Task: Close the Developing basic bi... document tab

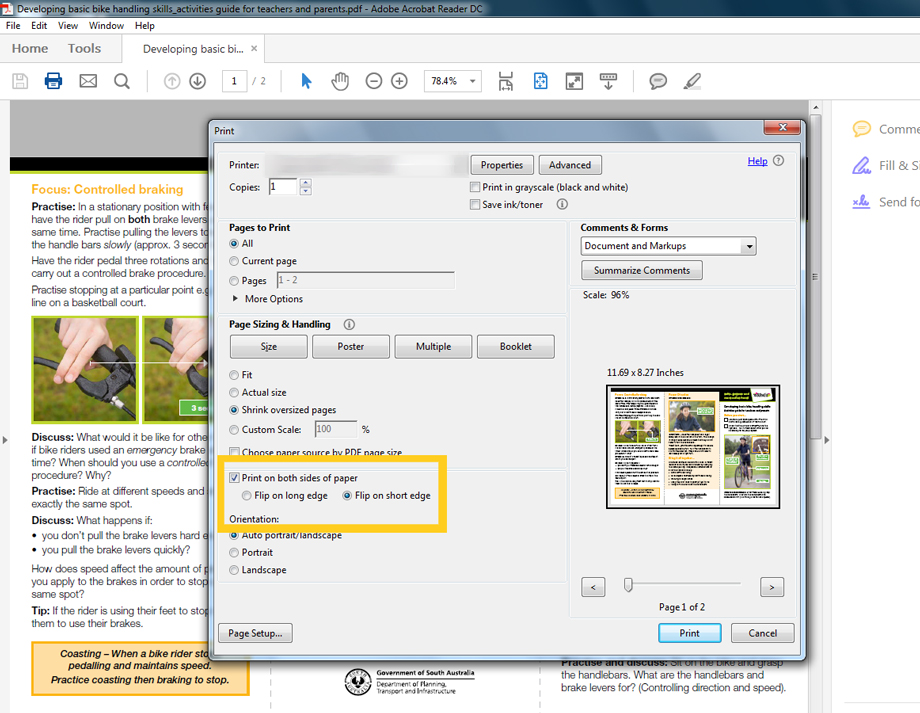Action: click(x=254, y=49)
